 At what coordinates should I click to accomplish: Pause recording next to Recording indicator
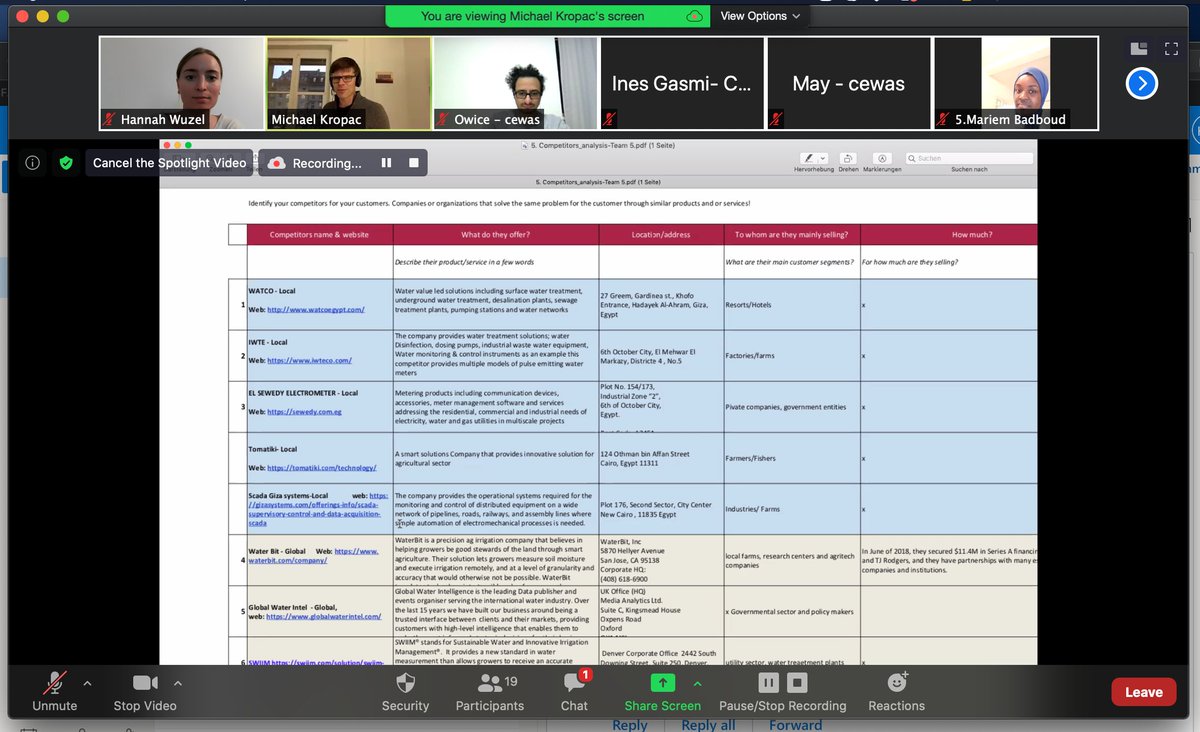[386, 163]
